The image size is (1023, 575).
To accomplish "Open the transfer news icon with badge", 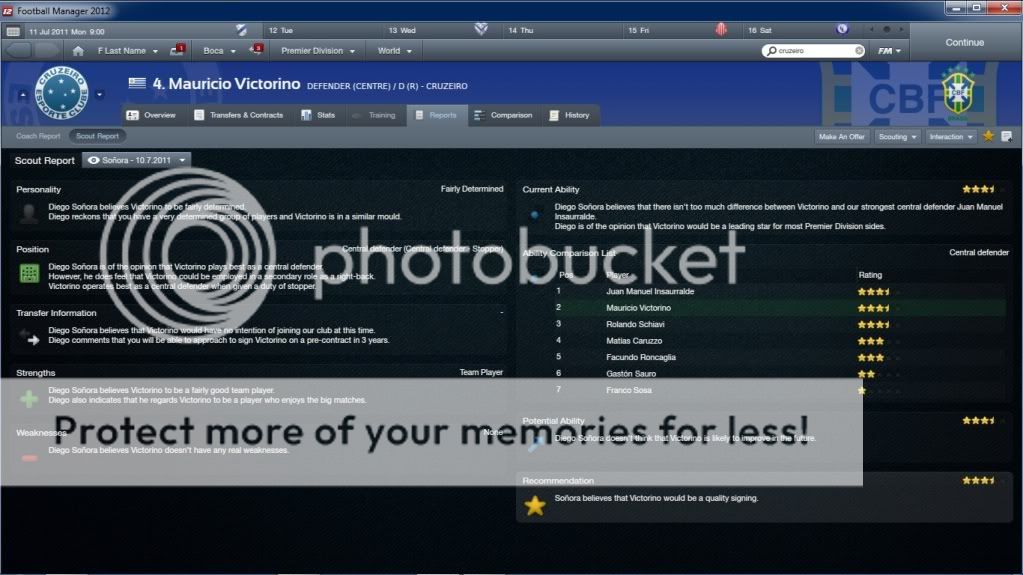I will coord(256,50).
